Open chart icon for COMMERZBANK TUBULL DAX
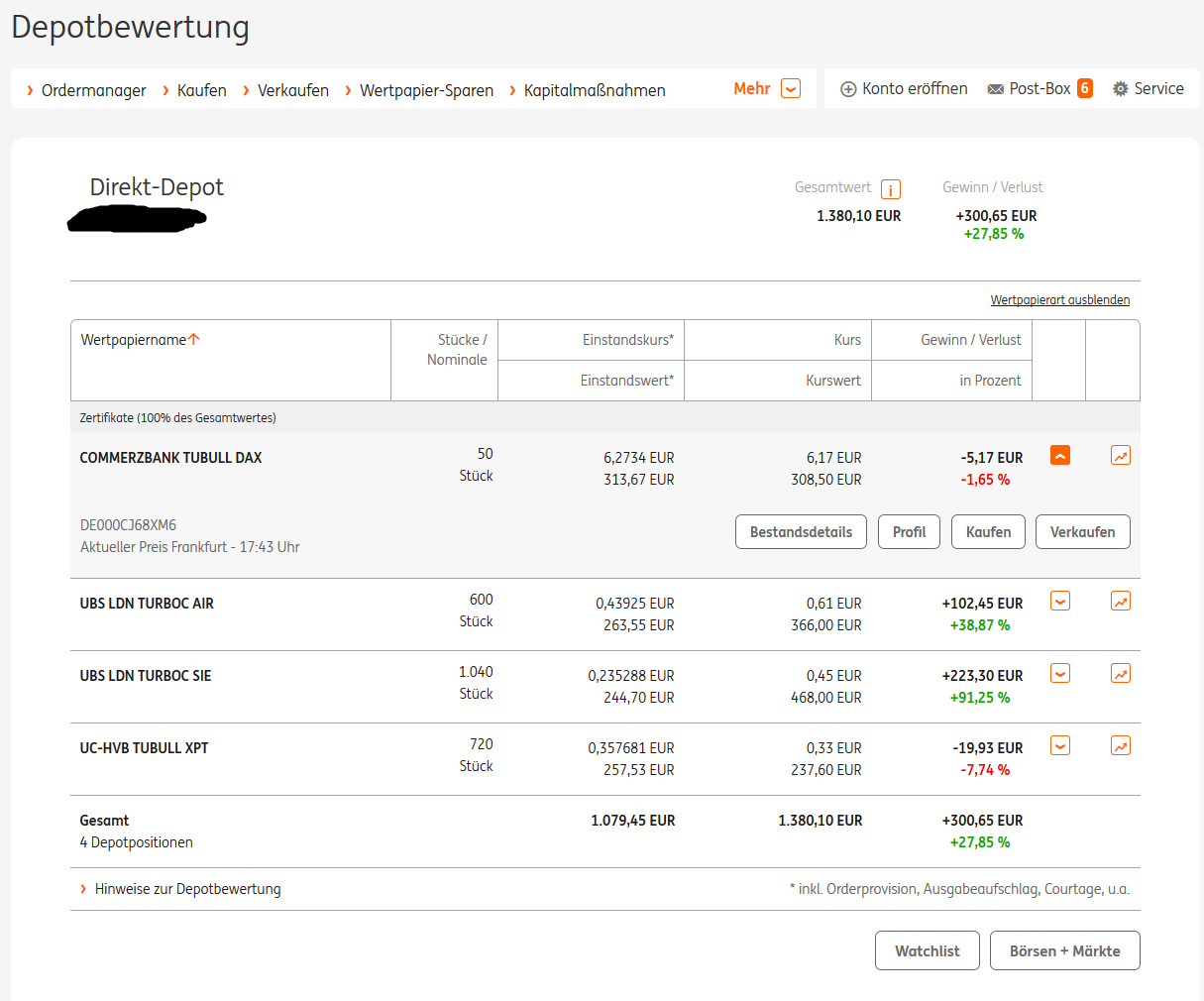Image resolution: width=1204 pixels, height=1001 pixels. point(1121,456)
